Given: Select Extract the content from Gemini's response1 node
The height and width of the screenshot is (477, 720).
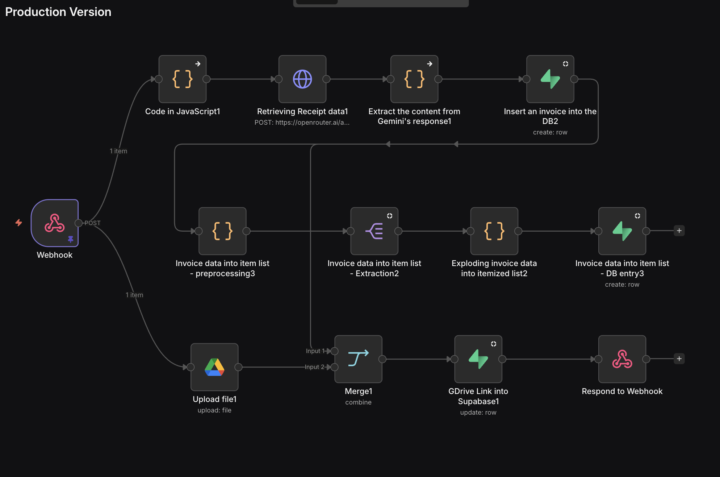Looking at the screenshot, I should [x=414, y=79].
